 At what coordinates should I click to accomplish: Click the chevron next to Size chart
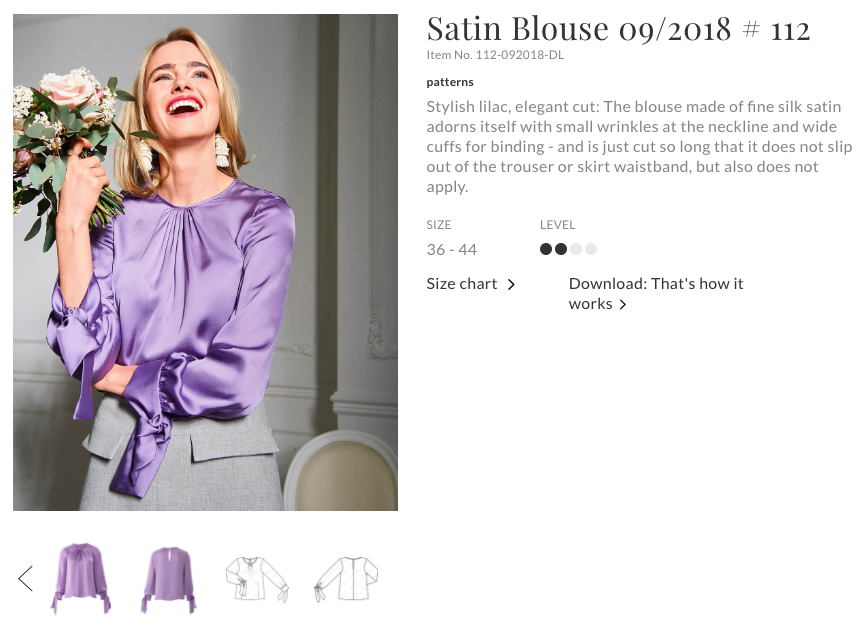[x=511, y=285]
